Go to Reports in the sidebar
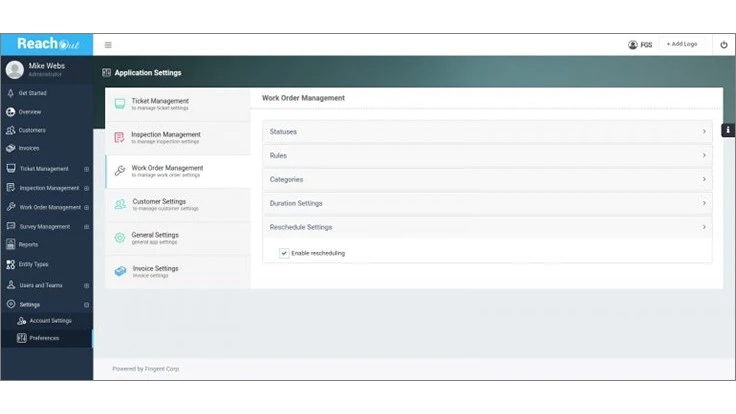The height and width of the screenshot is (414, 736). [x=28, y=245]
